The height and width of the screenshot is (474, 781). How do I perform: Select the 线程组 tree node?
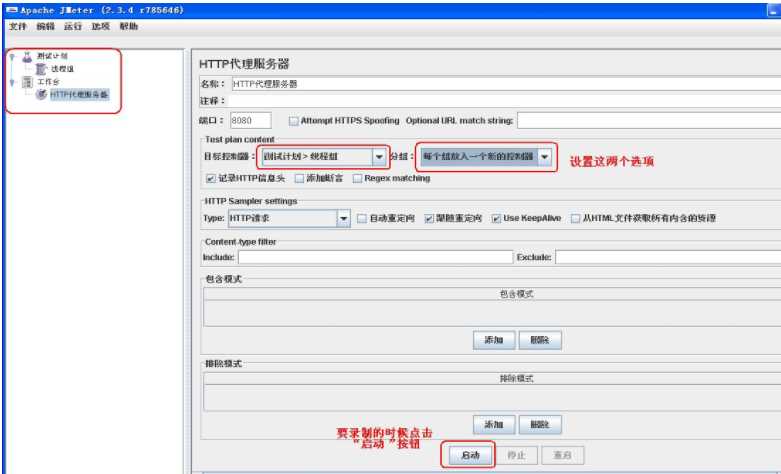click(62, 69)
